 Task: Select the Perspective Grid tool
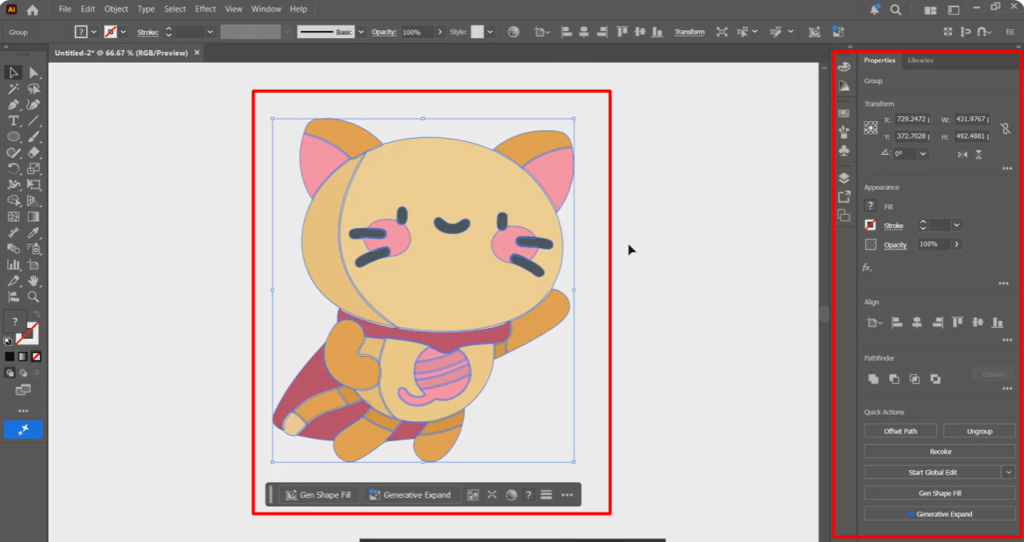tap(33, 200)
